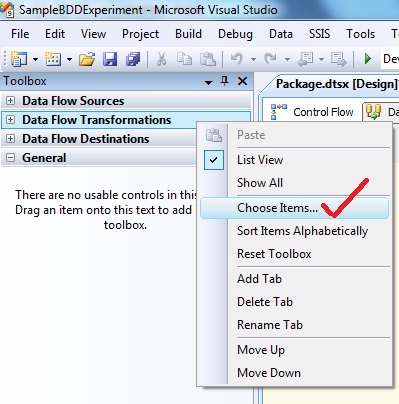Toggle auto-hide pin on Toolbox
The width and height of the screenshot is (399, 404).
coord(225,81)
